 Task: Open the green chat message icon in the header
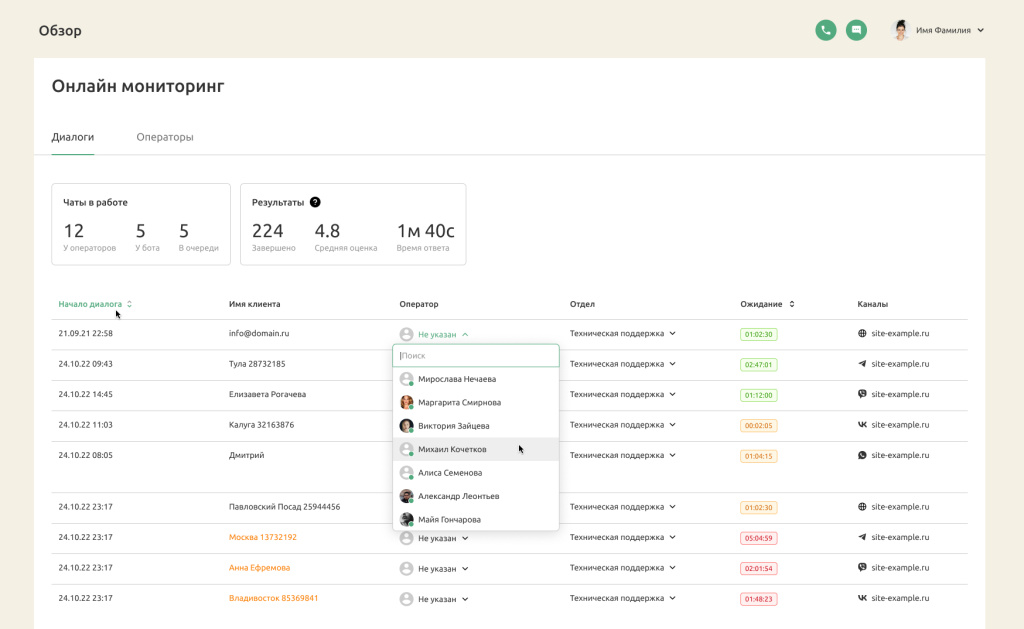coord(856,30)
